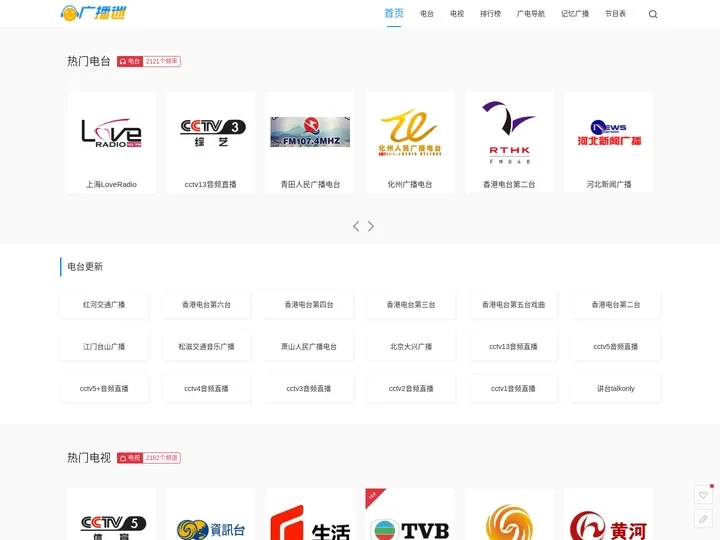Viewport: 720px width, 540px height.
Task: Open cctv13音频直播 update list link
Action: [x=513, y=347]
